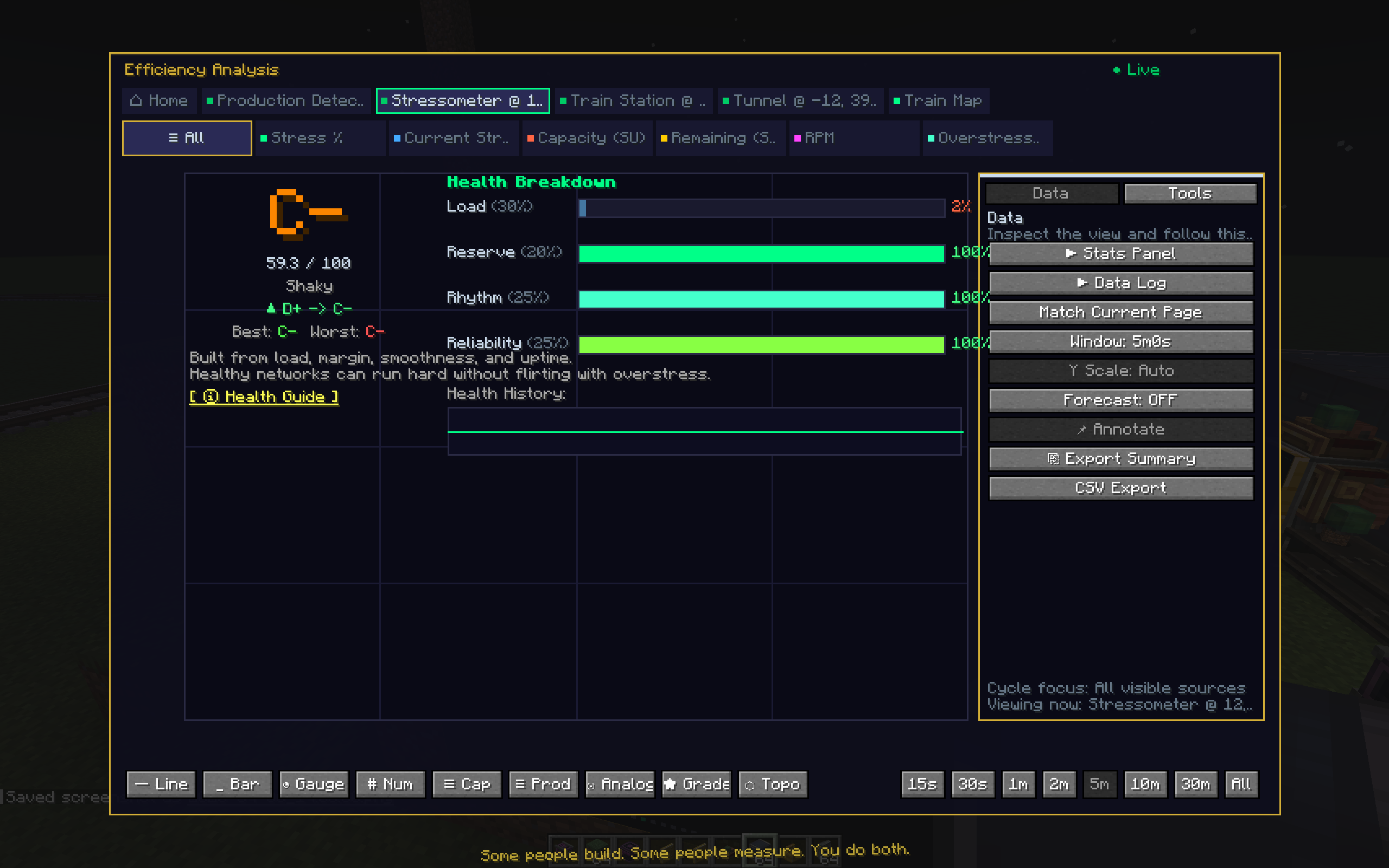Set time range to 15s

click(x=922, y=784)
